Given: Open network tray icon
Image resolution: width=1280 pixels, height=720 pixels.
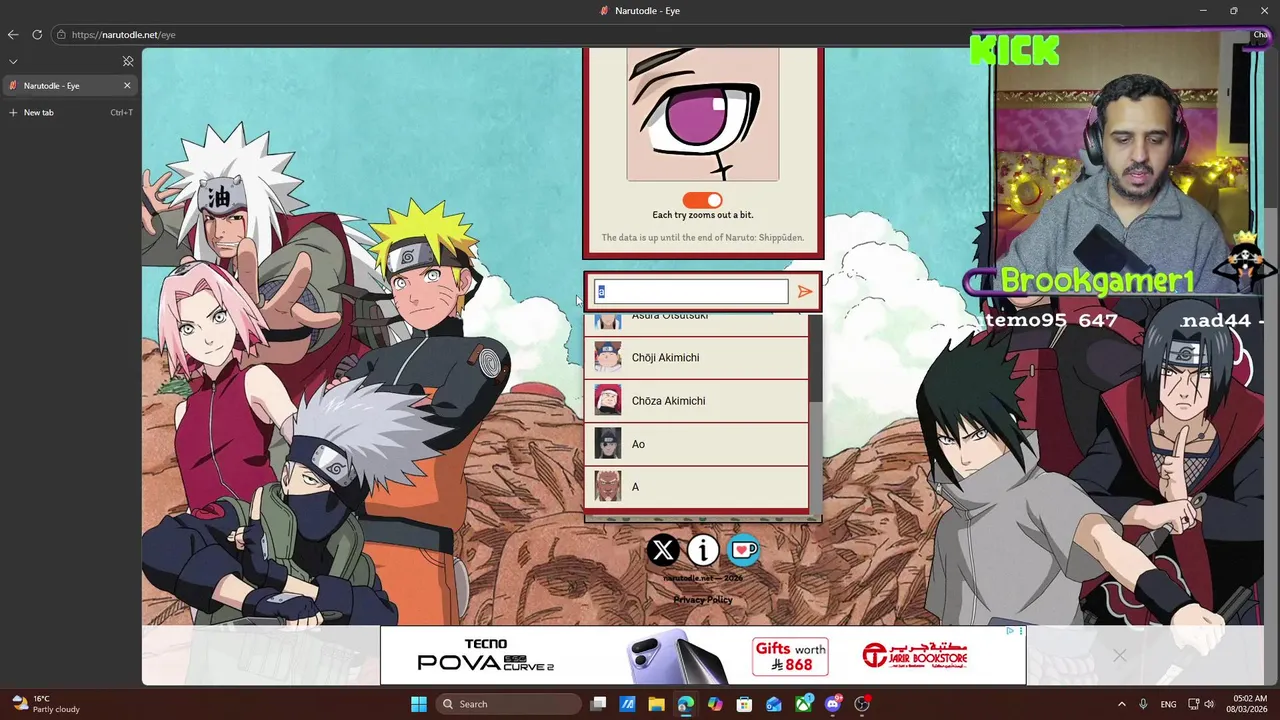Looking at the screenshot, I should 1194,704.
